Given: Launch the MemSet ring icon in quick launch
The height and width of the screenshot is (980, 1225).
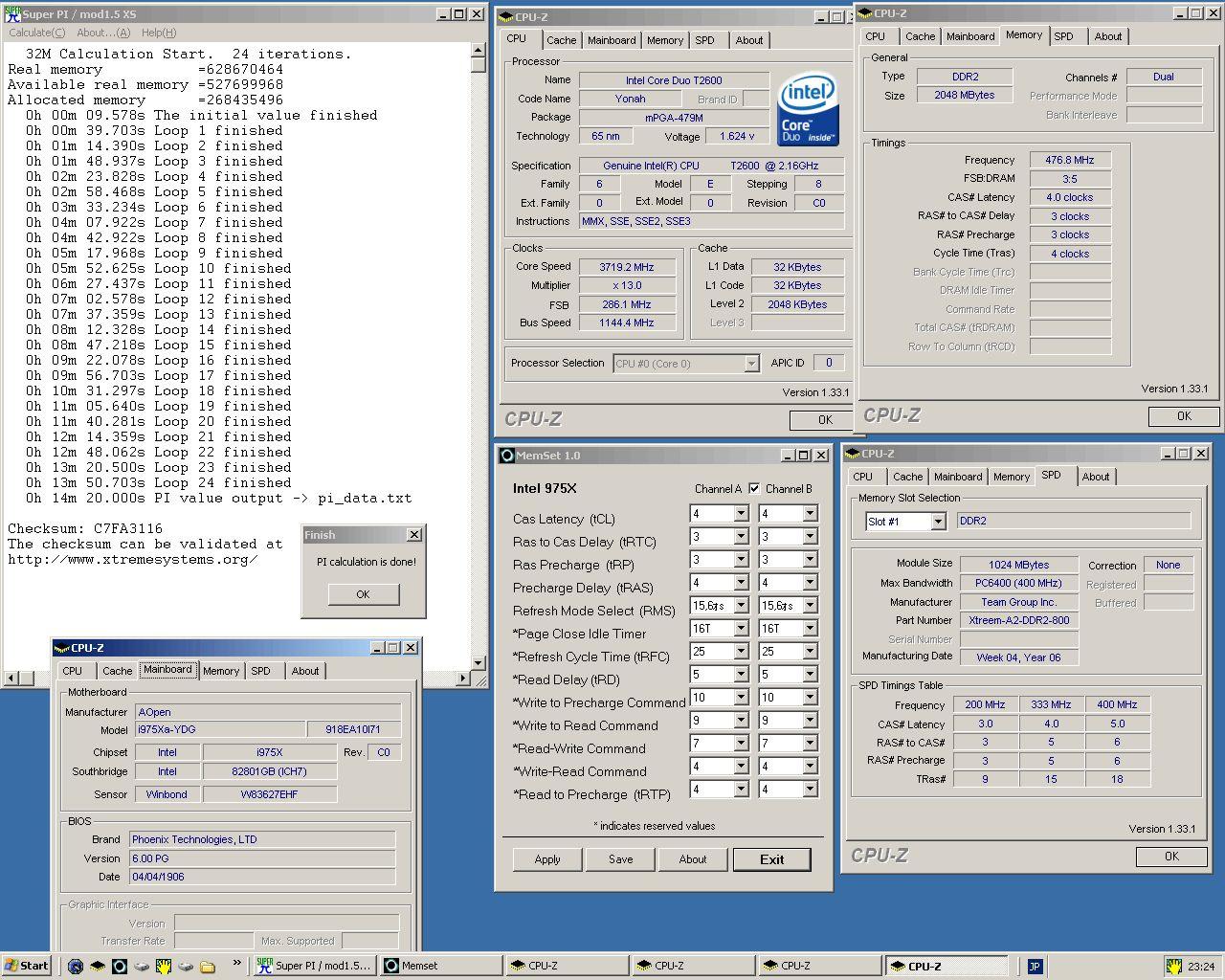Looking at the screenshot, I should click(x=120, y=966).
